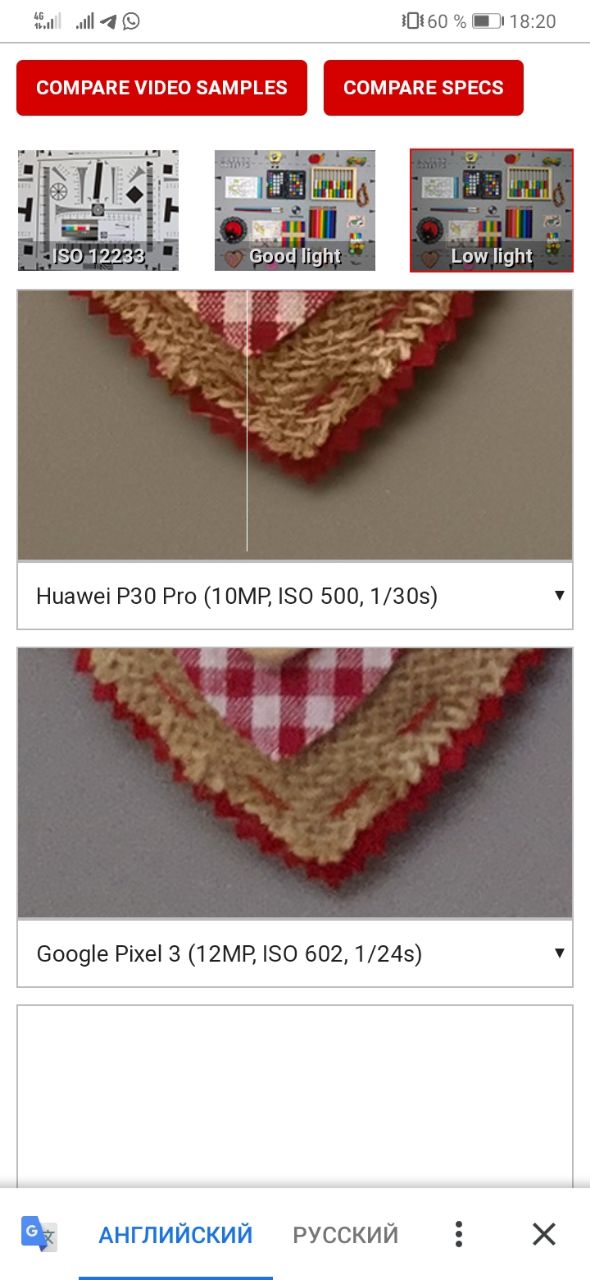590x1280 pixels.
Task: Select the Good light sample thumbnail
Action: pos(295,210)
